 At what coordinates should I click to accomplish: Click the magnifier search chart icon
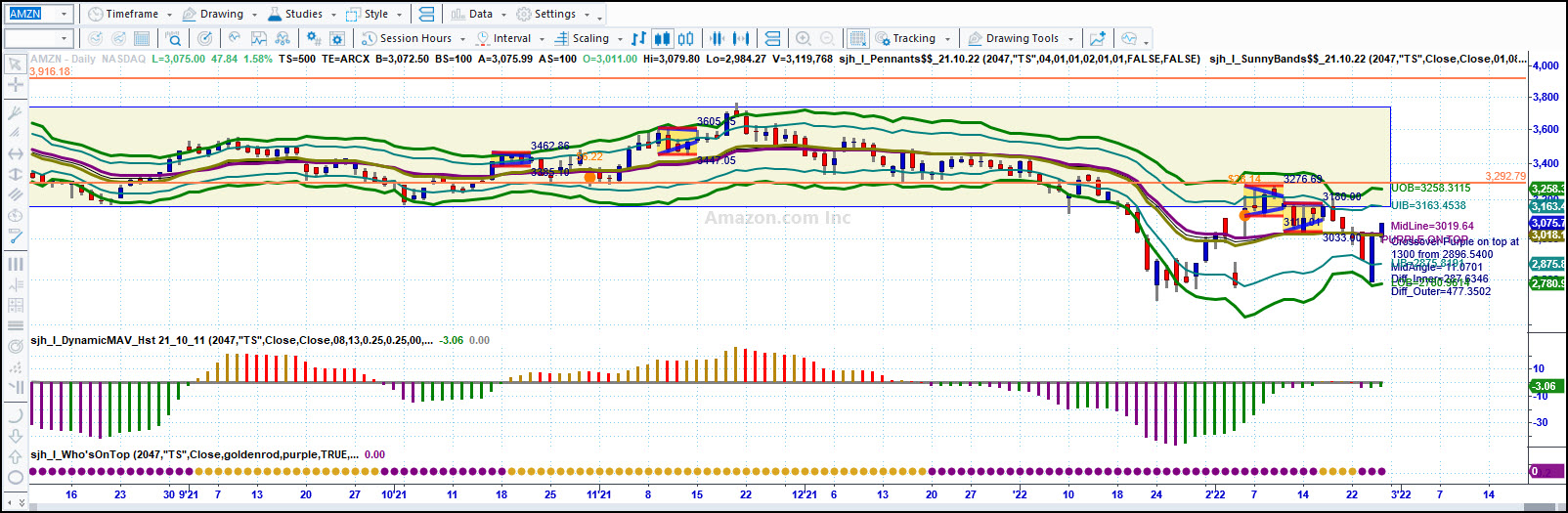tap(173, 38)
